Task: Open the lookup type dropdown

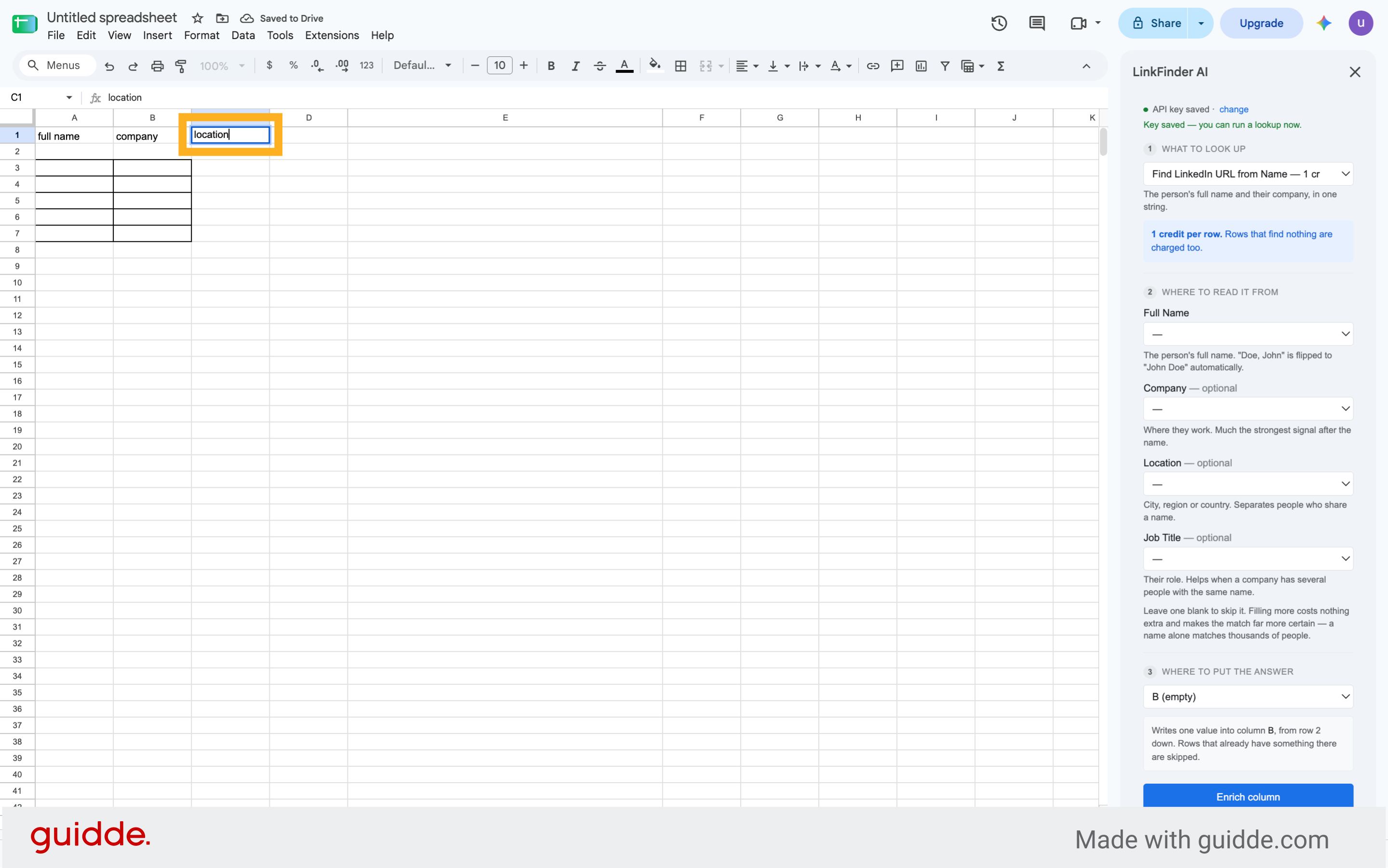Action: [x=1248, y=174]
